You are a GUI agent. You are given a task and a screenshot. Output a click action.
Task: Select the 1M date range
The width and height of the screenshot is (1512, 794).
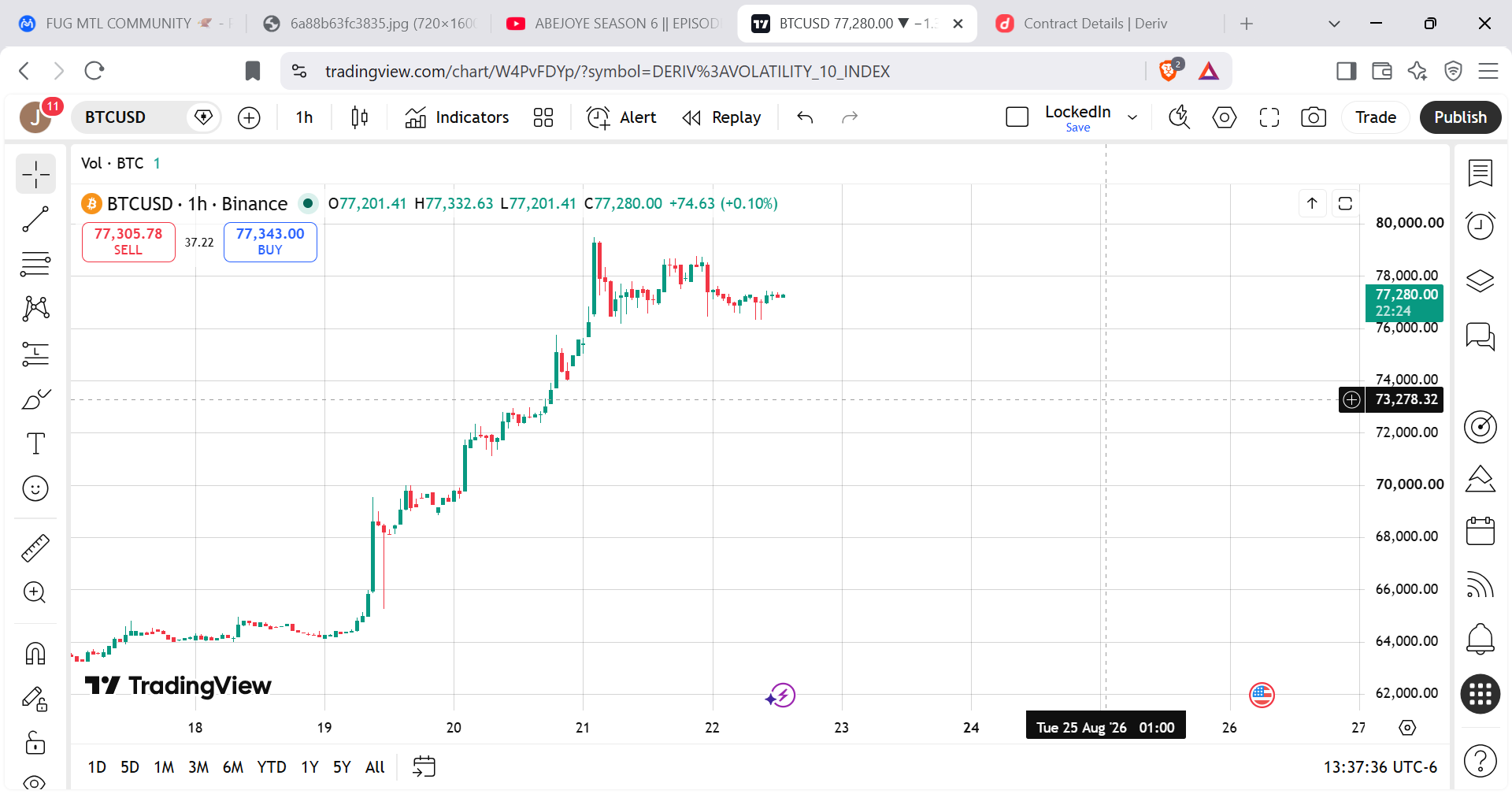pyautogui.click(x=164, y=767)
